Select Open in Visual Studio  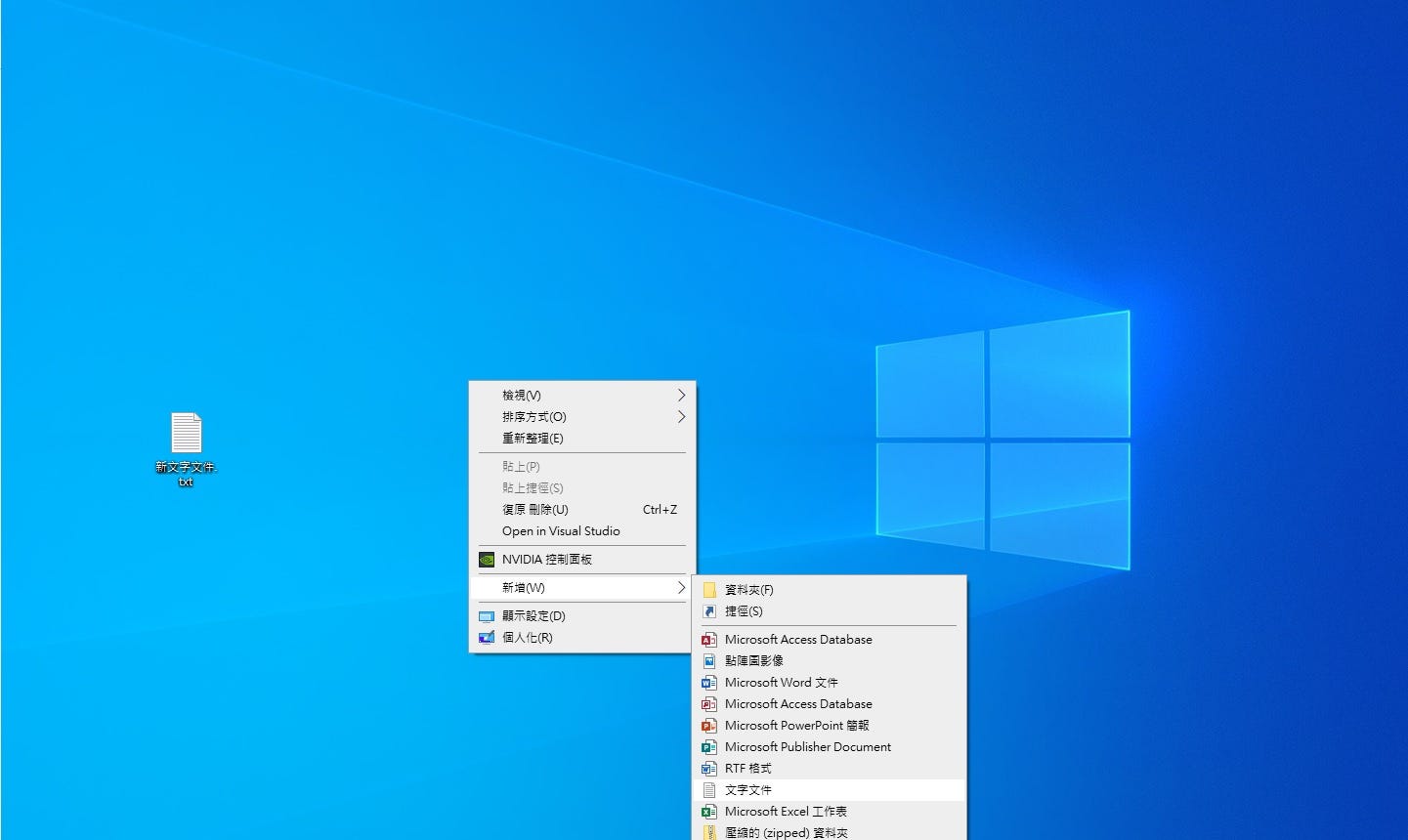coord(582,531)
